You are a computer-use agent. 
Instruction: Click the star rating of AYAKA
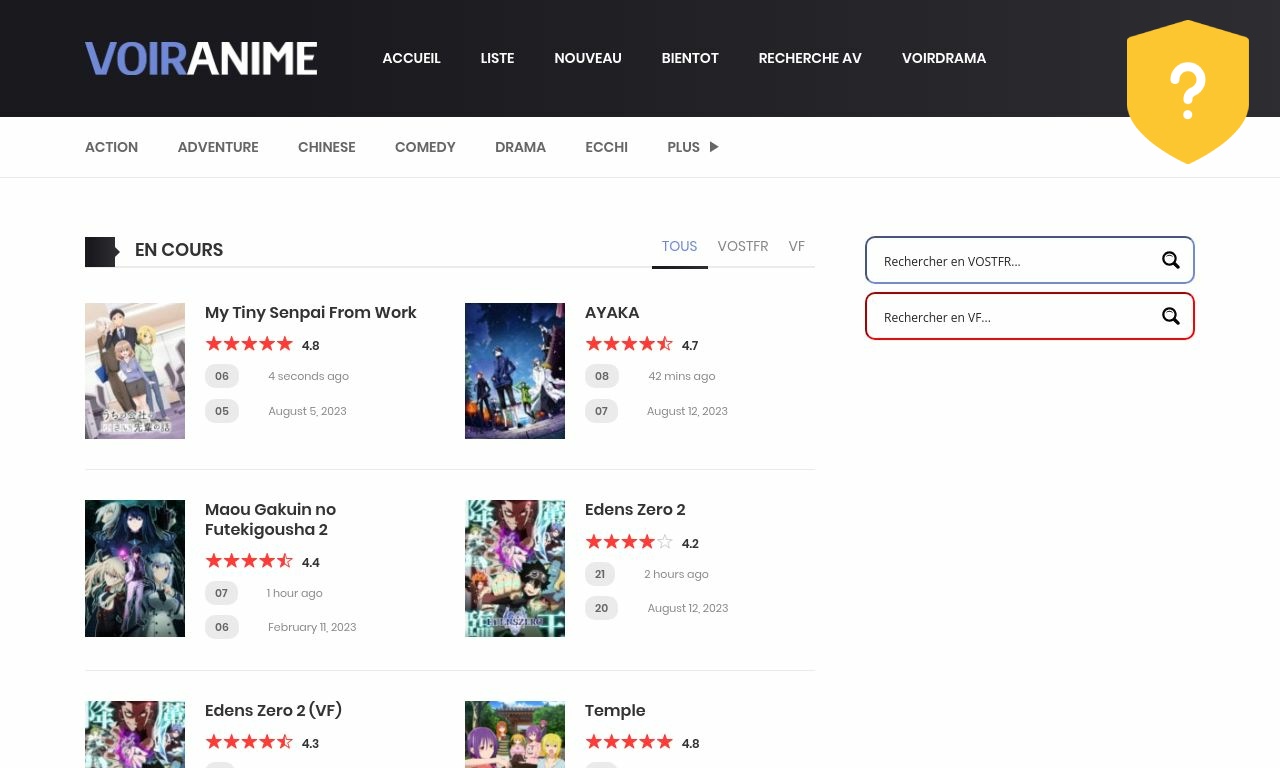point(629,343)
